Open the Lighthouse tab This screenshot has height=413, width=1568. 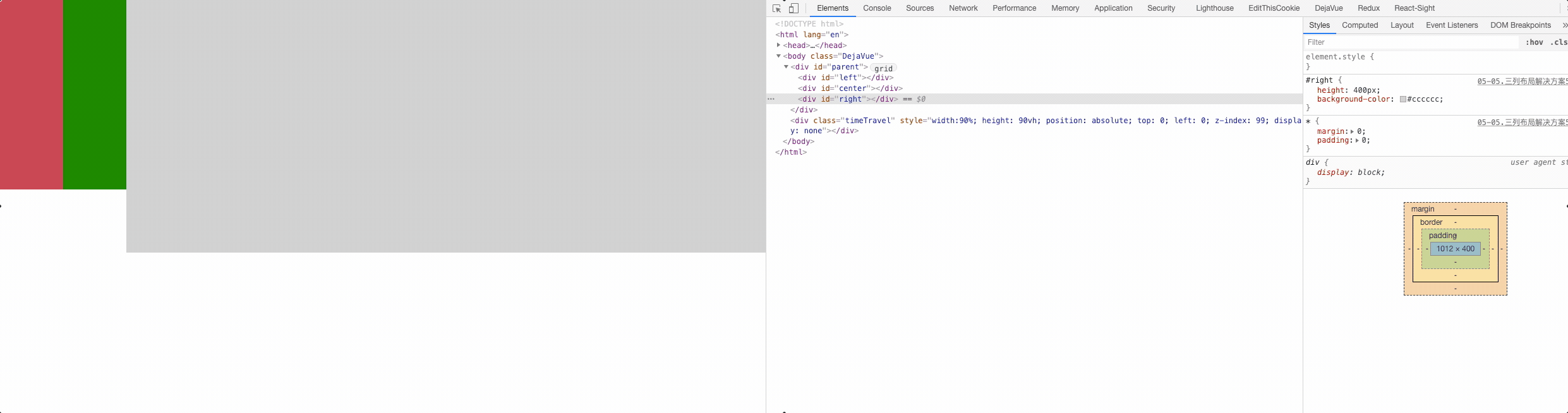[x=1214, y=8]
